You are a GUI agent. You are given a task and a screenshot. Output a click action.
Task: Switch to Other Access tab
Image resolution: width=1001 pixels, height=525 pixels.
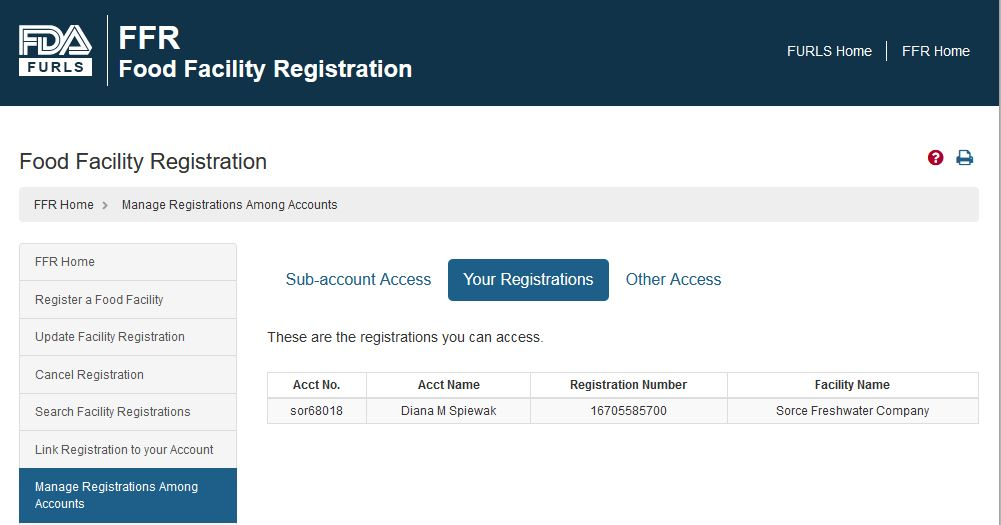pos(673,280)
